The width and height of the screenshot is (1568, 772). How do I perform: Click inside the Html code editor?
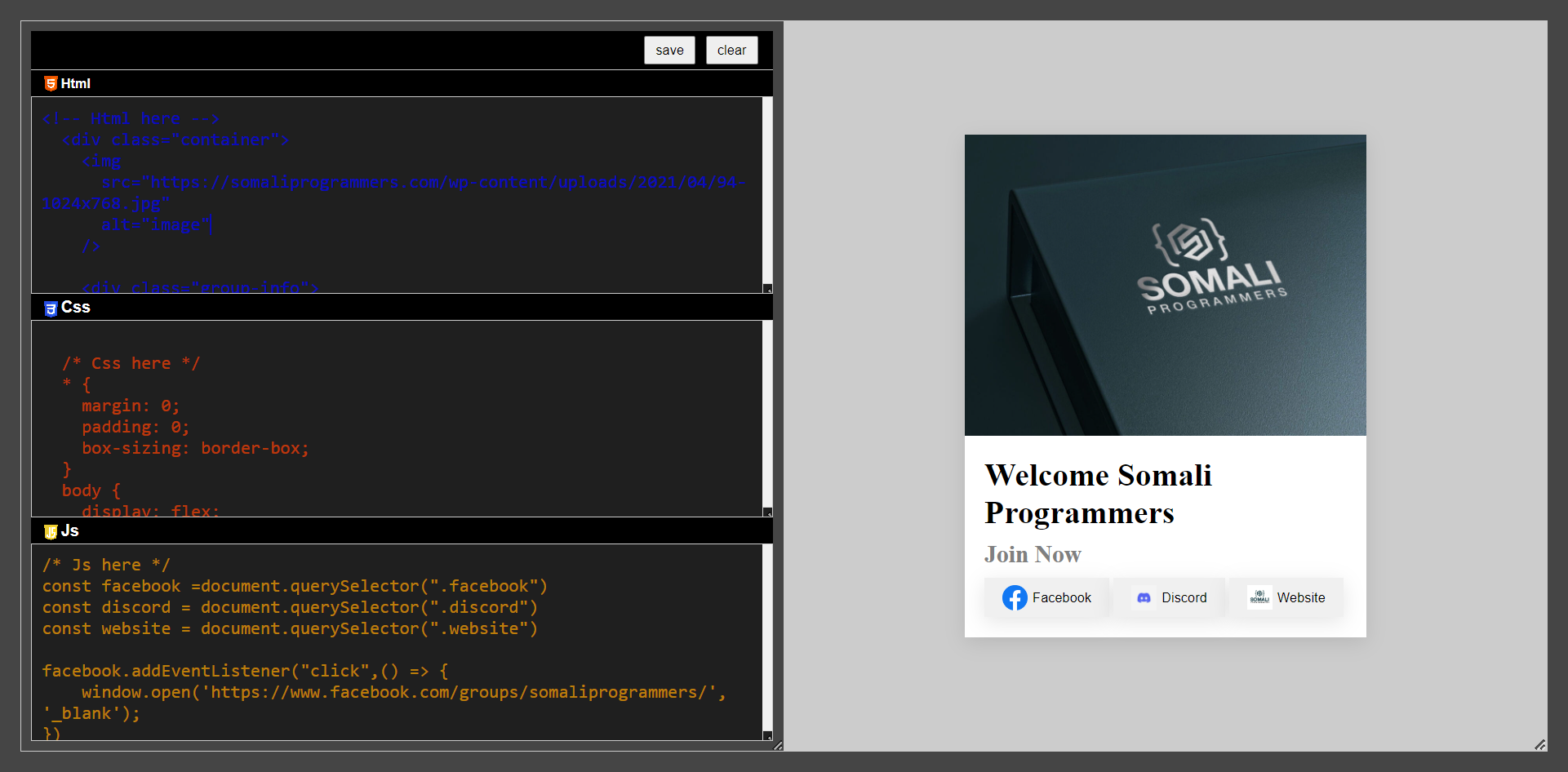tap(397, 195)
